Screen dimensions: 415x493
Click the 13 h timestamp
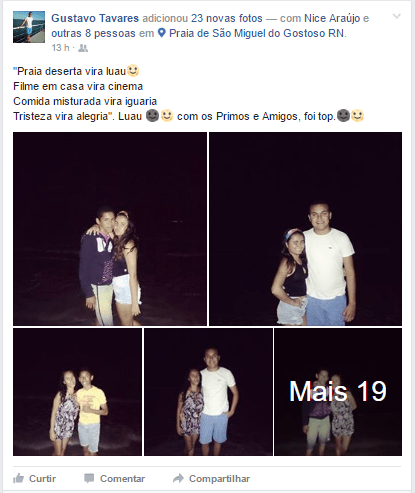click(x=60, y=48)
